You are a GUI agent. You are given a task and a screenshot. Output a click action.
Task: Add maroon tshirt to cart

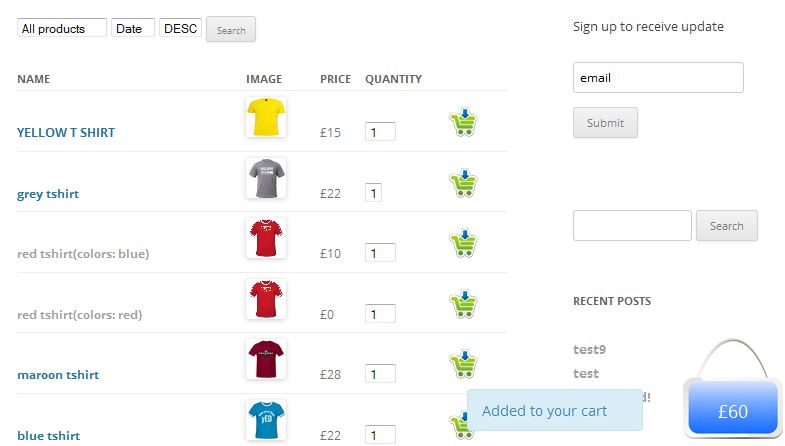pyautogui.click(x=463, y=364)
